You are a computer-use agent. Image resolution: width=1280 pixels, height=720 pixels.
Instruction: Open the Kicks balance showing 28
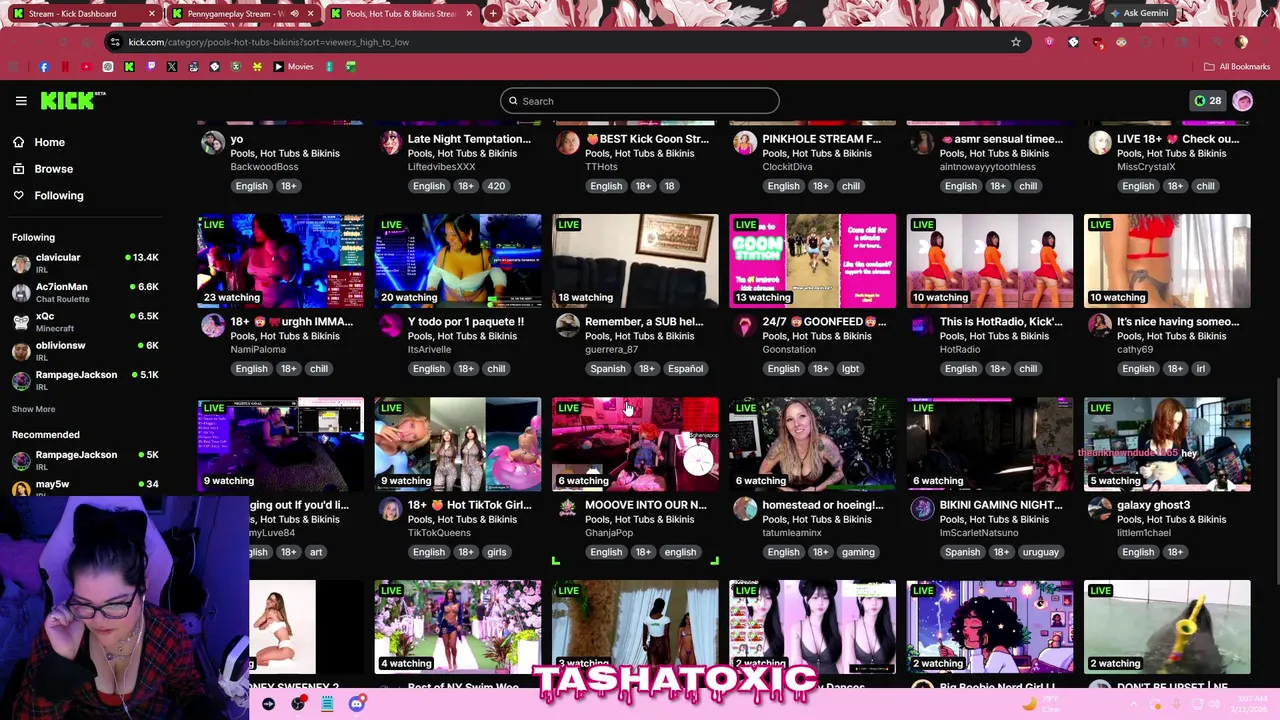[x=1207, y=101]
